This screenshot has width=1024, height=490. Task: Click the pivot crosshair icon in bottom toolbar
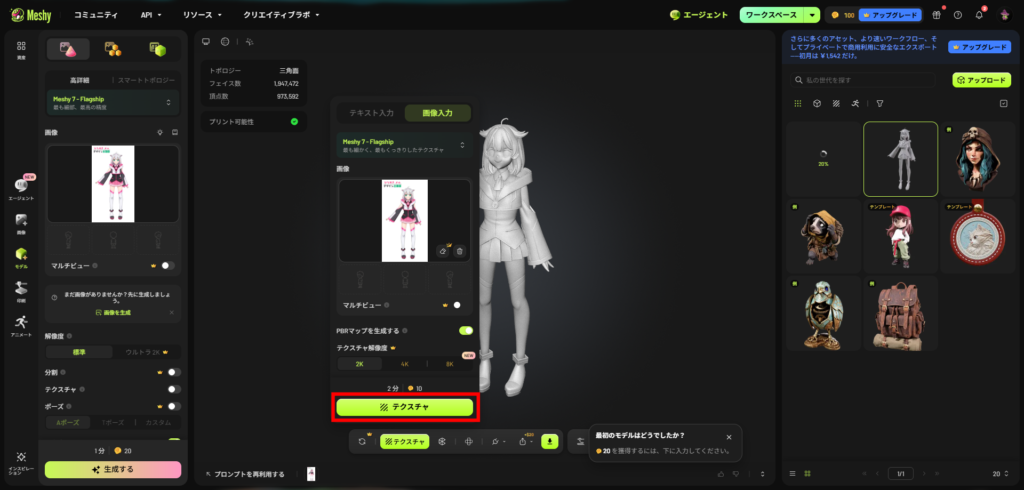[x=468, y=442]
